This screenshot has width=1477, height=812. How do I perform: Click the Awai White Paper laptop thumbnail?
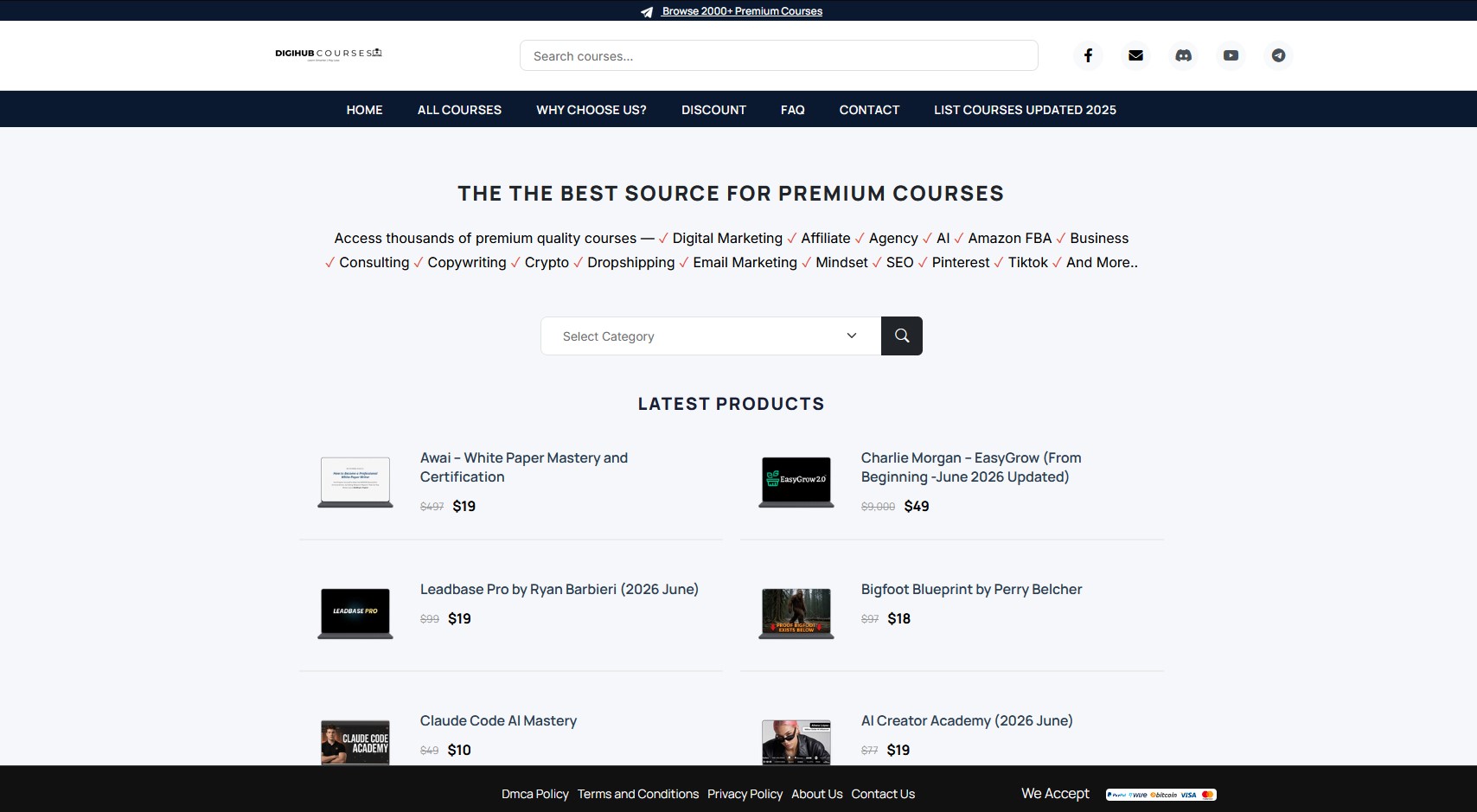pyautogui.click(x=355, y=482)
